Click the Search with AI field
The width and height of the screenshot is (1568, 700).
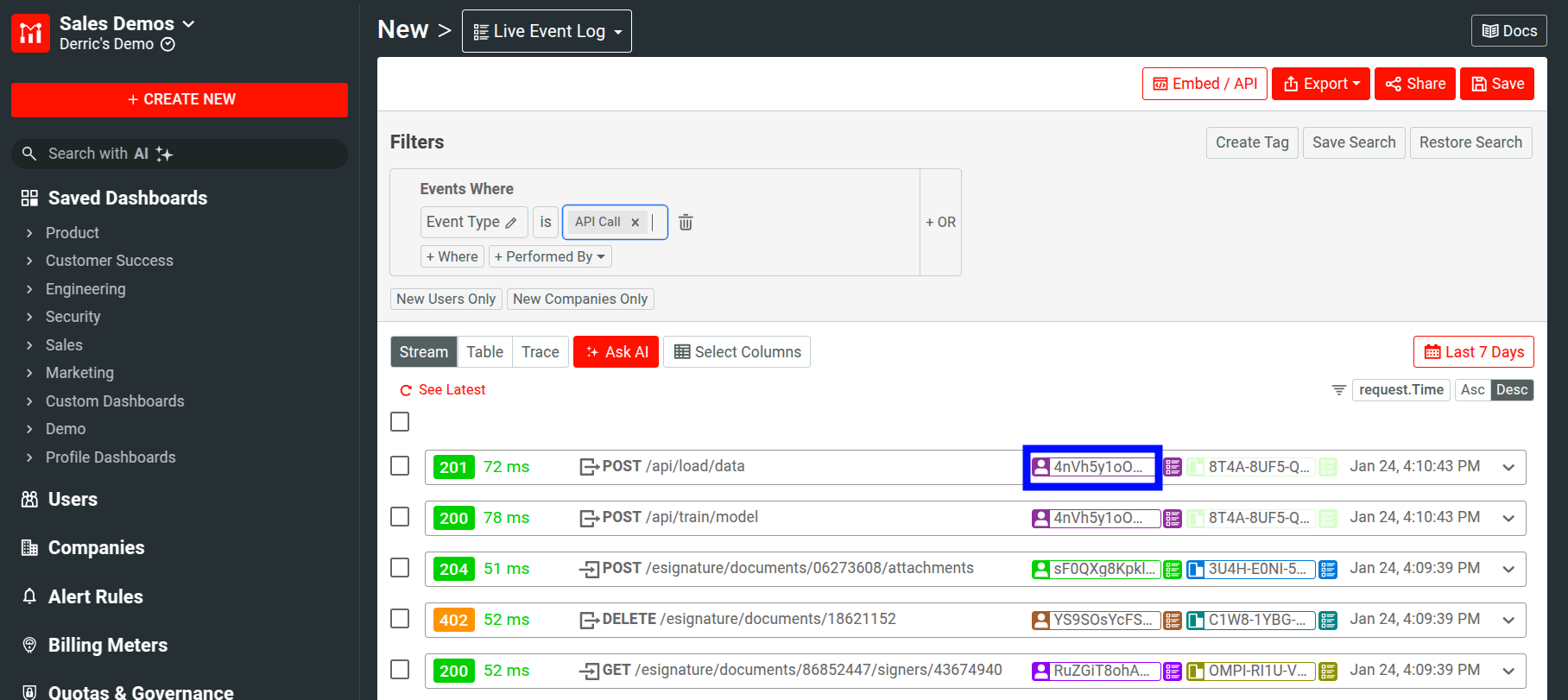[x=180, y=154]
